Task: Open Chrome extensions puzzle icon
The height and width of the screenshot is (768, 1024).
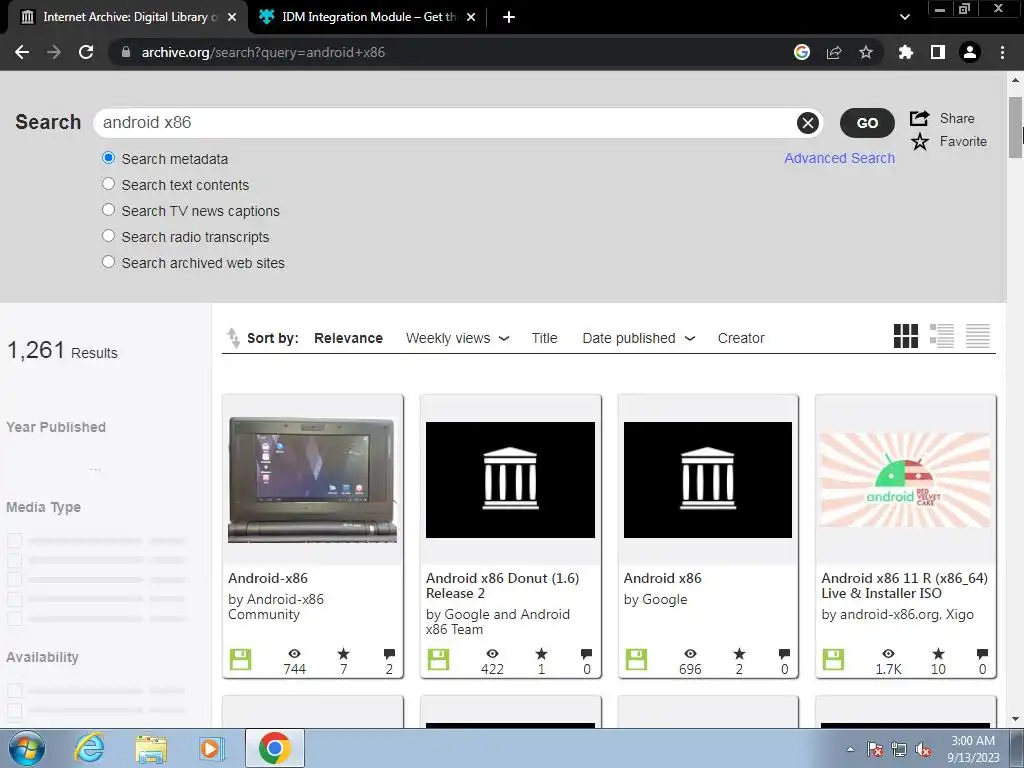Action: [x=906, y=52]
